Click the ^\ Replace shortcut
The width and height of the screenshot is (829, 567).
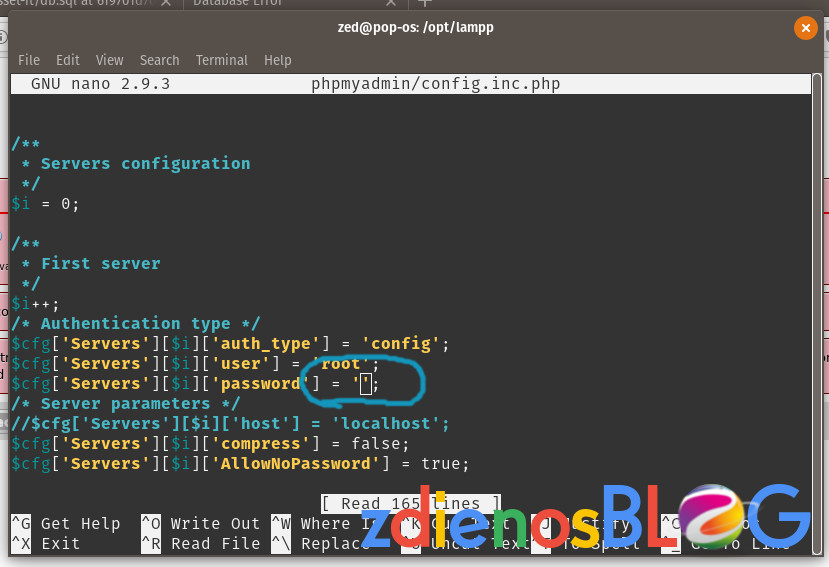tap(320, 544)
